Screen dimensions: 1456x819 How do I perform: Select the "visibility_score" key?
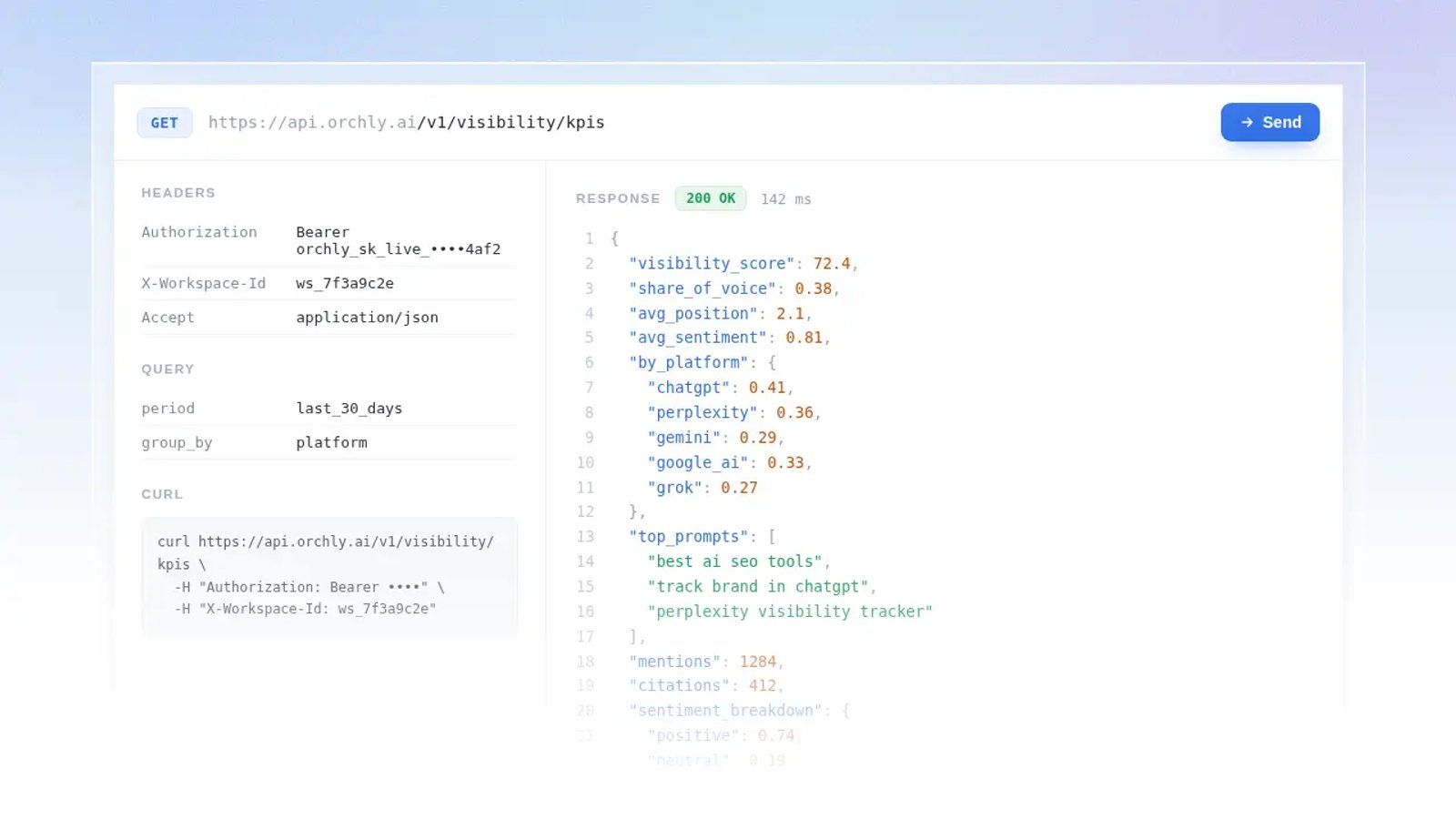tap(712, 264)
